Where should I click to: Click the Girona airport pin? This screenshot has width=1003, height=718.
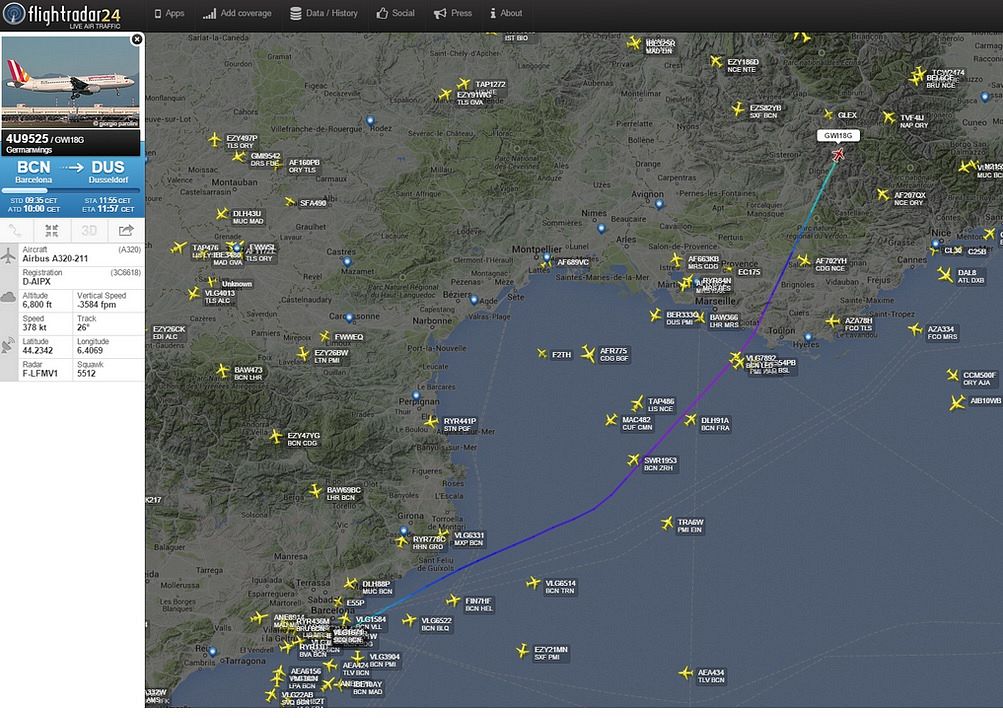click(x=404, y=531)
